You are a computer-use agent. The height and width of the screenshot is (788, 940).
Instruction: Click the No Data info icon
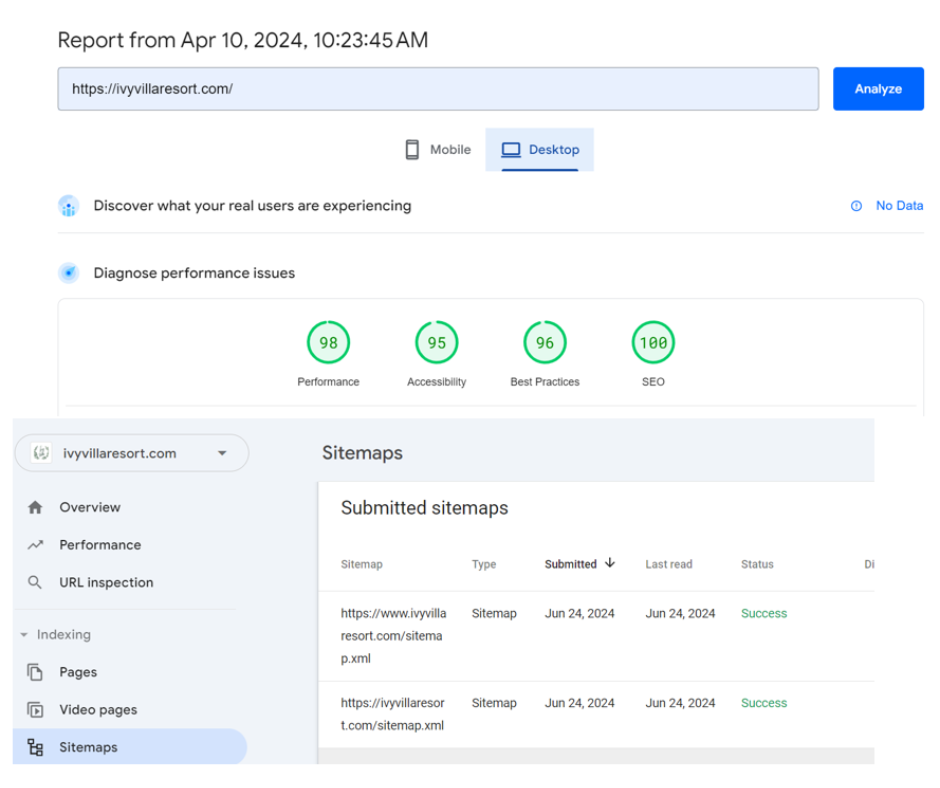click(x=856, y=206)
